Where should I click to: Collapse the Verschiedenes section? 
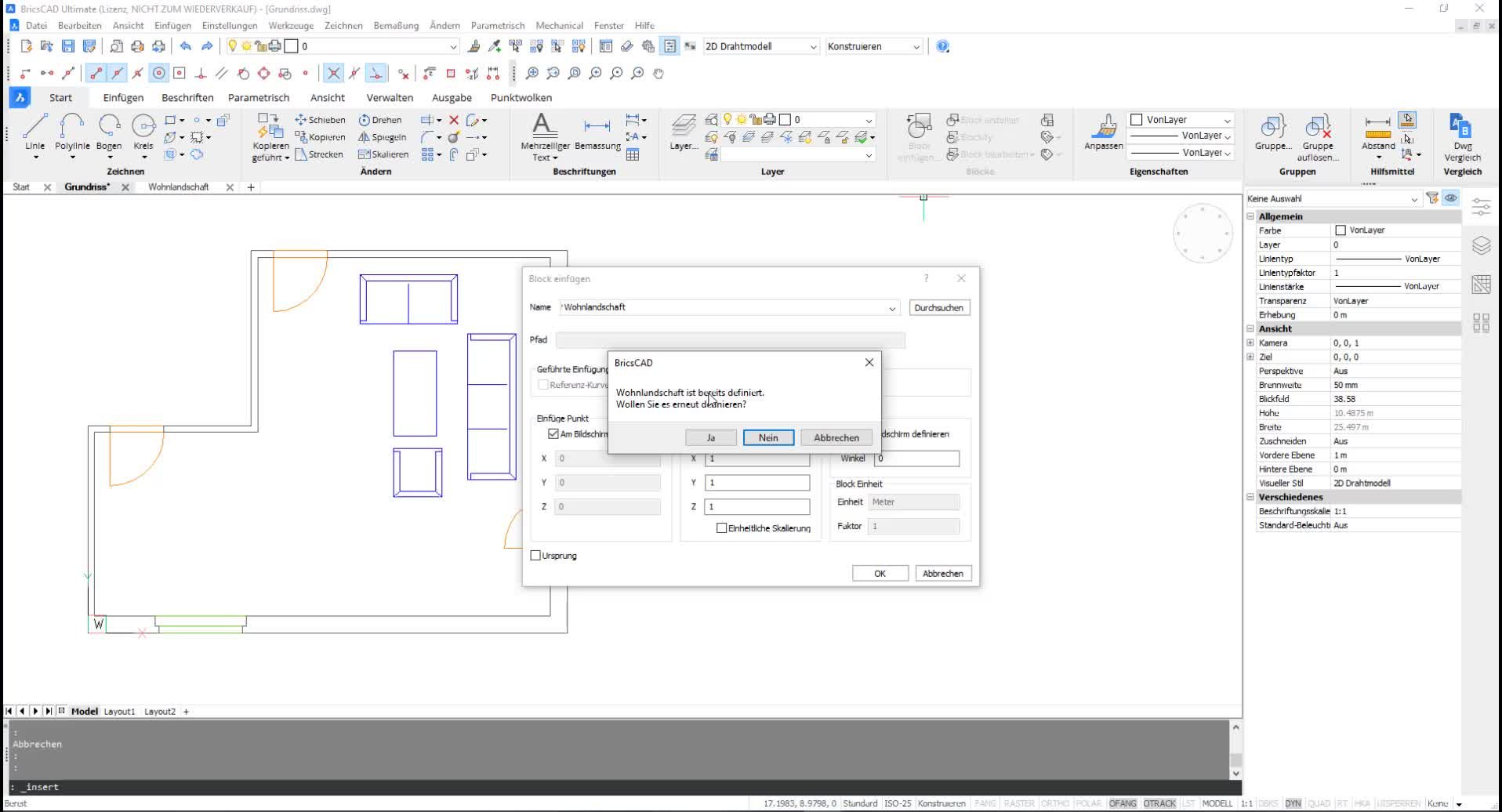(1250, 497)
